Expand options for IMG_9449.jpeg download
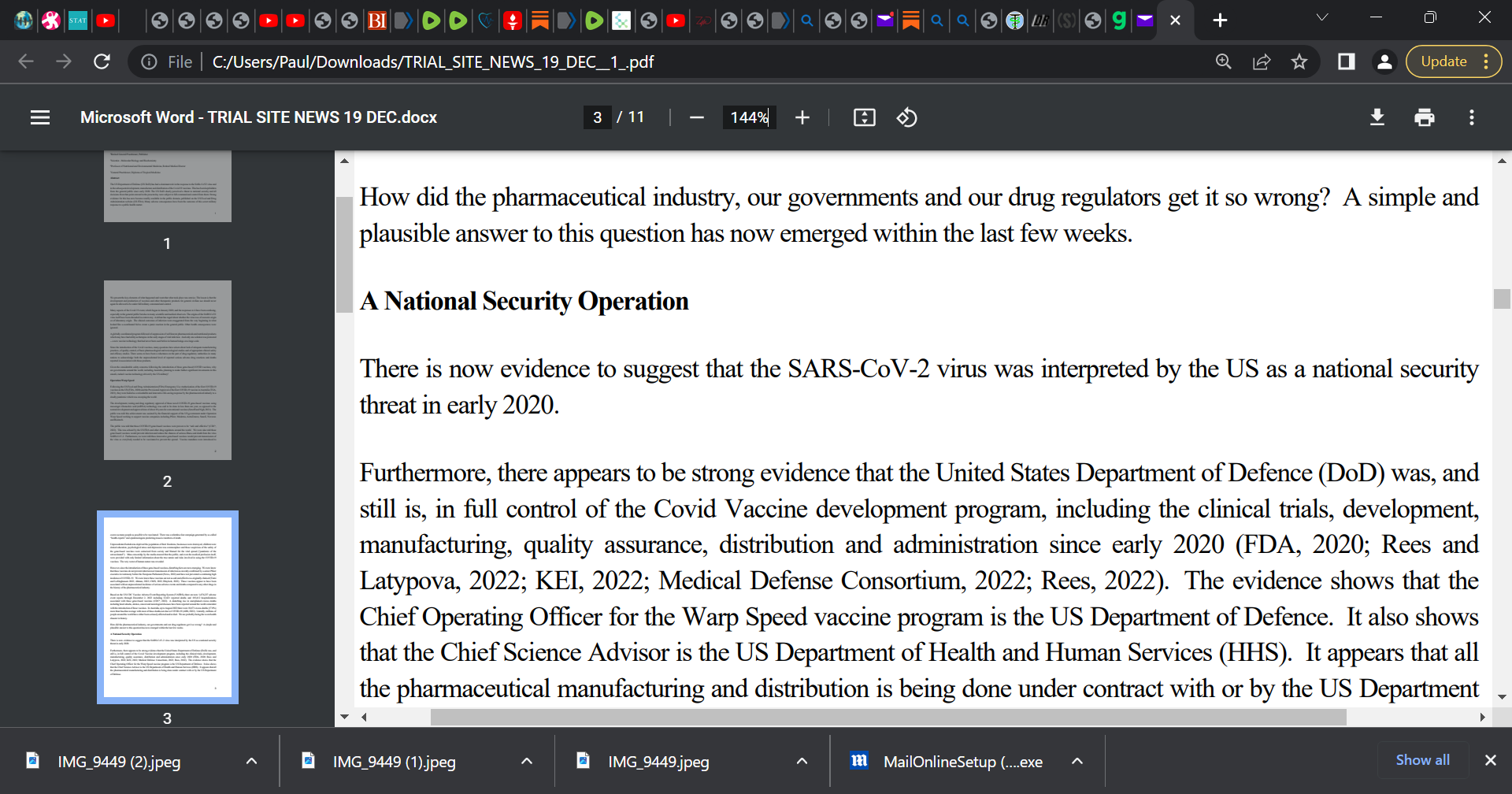This screenshot has width=1512, height=794. [802, 761]
